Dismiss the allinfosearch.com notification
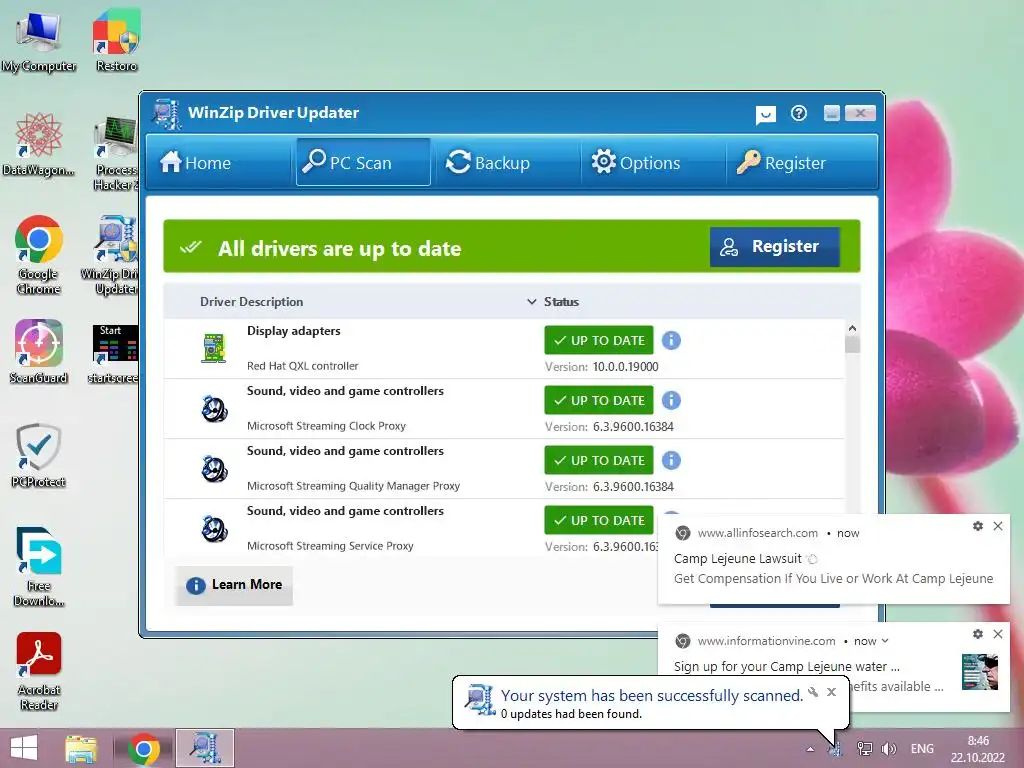Viewport: 1024px width, 768px height. [x=998, y=526]
